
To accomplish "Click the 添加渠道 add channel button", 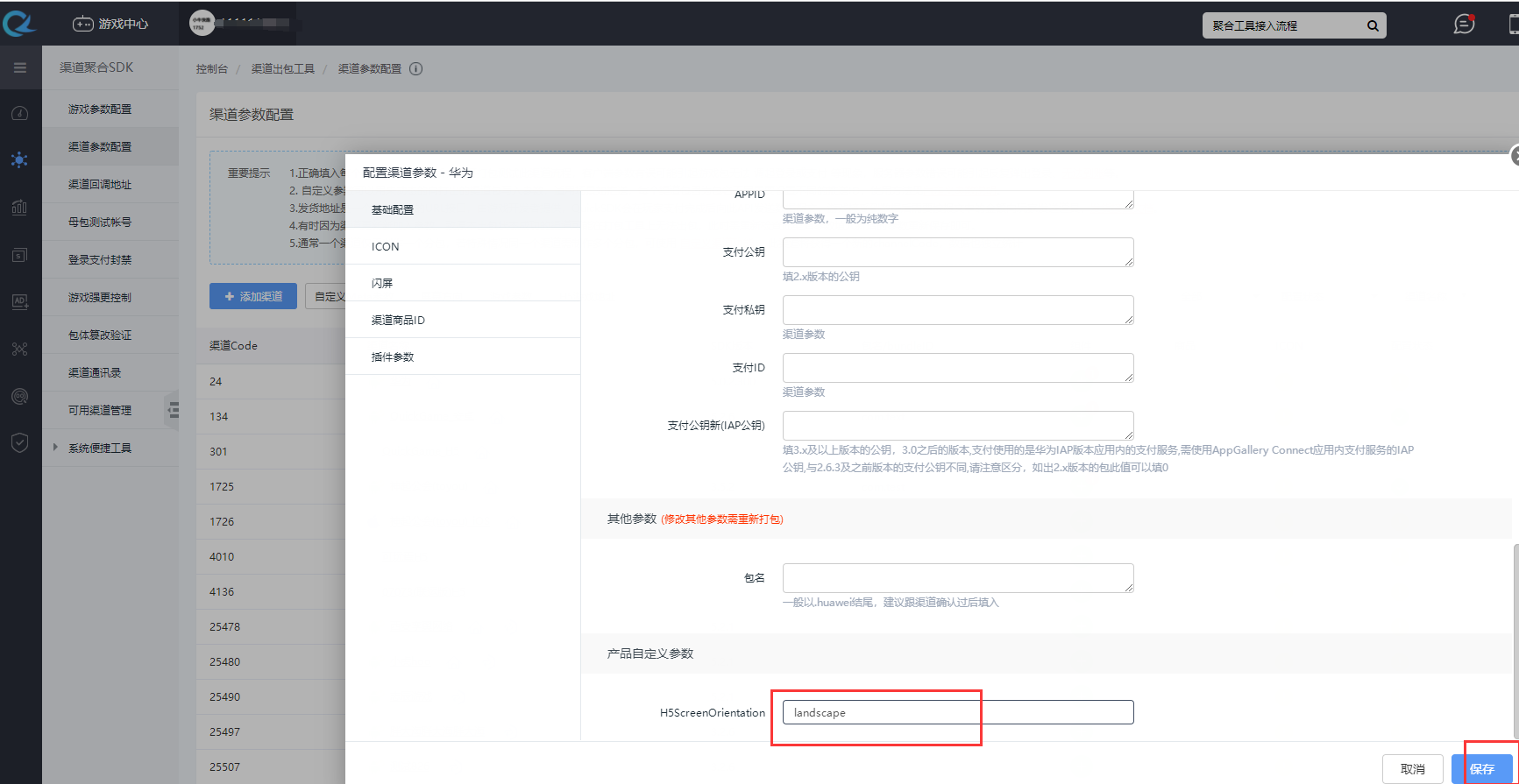I will (253, 296).
